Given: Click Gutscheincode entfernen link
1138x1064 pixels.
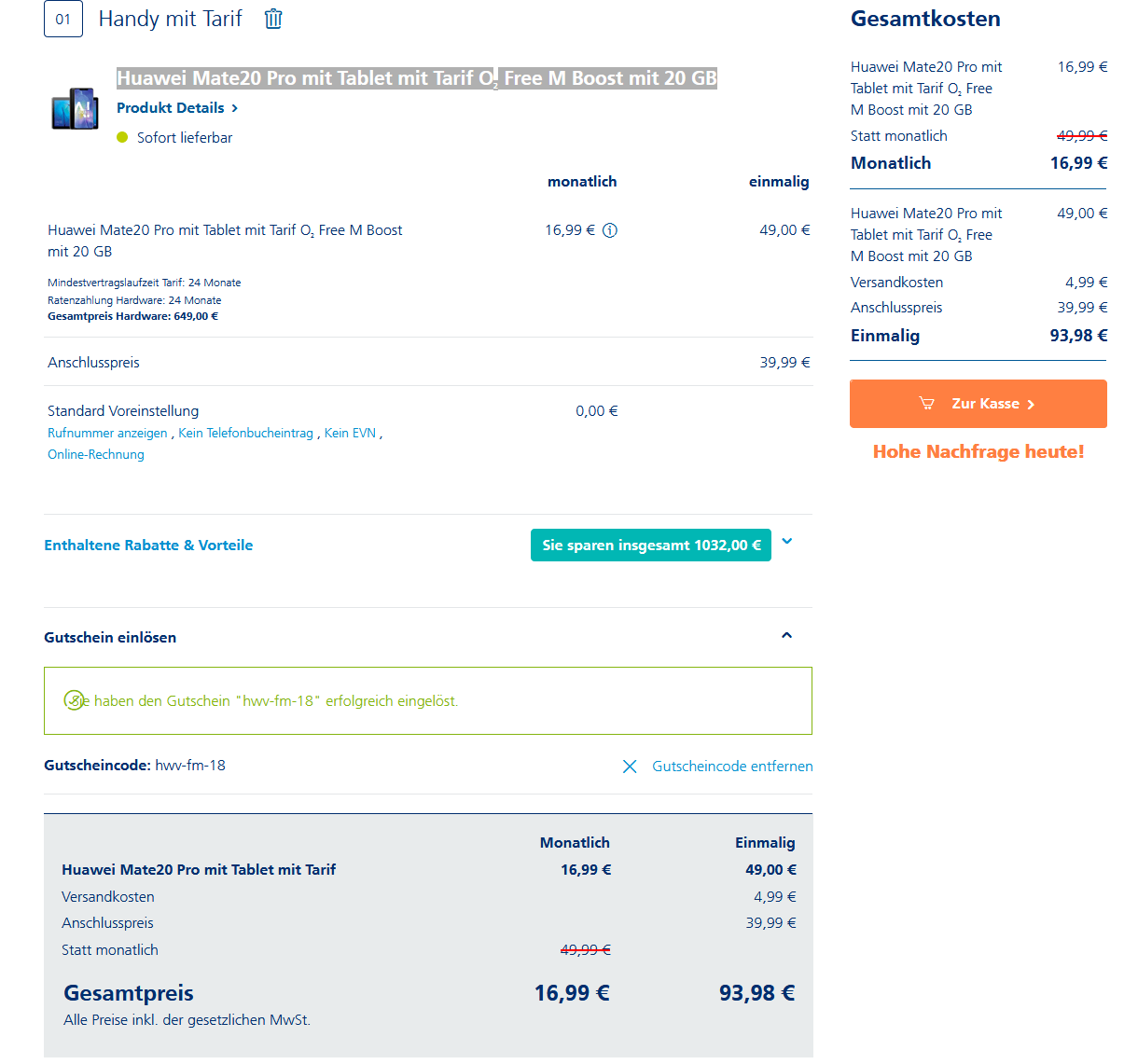Looking at the screenshot, I should pyautogui.click(x=732, y=767).
